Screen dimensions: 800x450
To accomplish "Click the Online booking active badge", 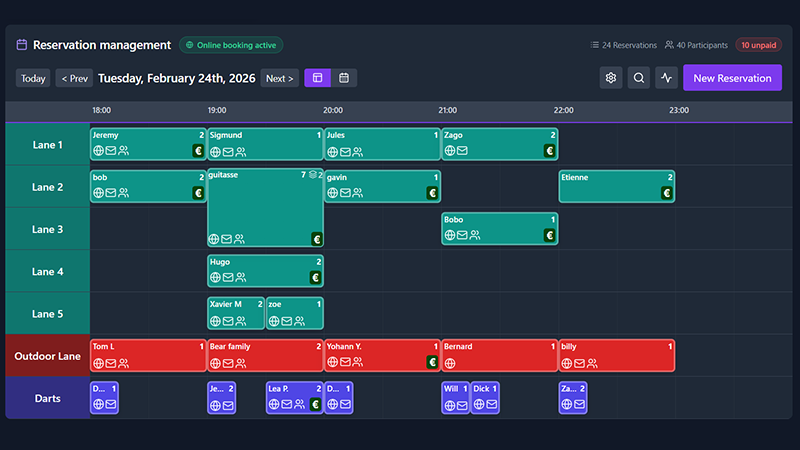I will click(231, 45).
